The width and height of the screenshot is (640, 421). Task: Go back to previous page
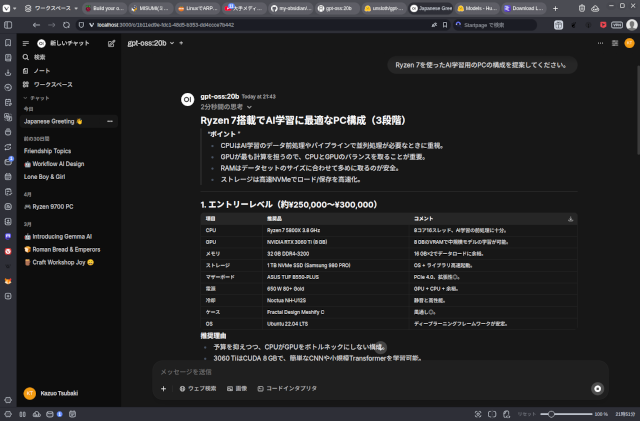pos(36,25)
